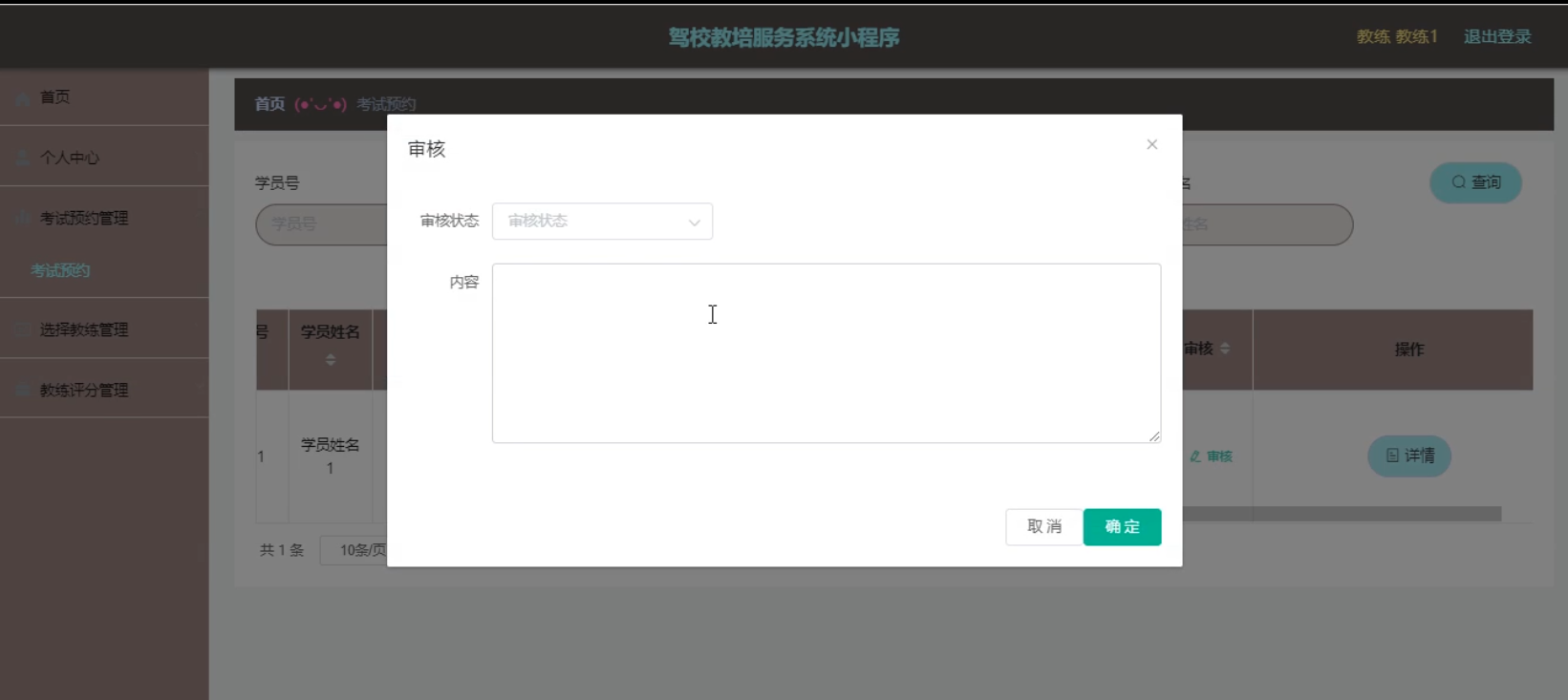Click the 首页 breadcrumb

[x=269, y=104]
